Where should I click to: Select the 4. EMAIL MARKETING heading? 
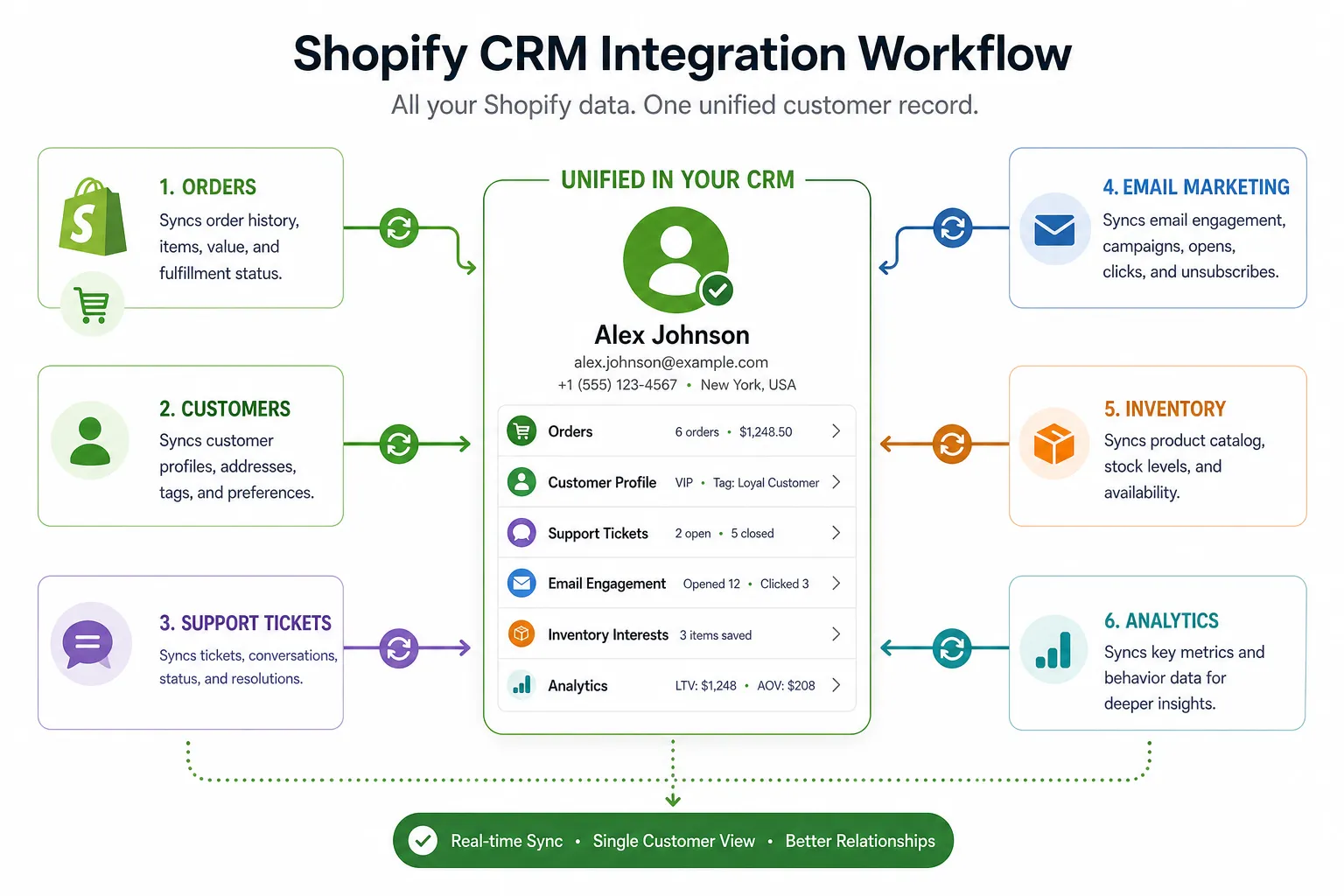tap(1196, 187)
